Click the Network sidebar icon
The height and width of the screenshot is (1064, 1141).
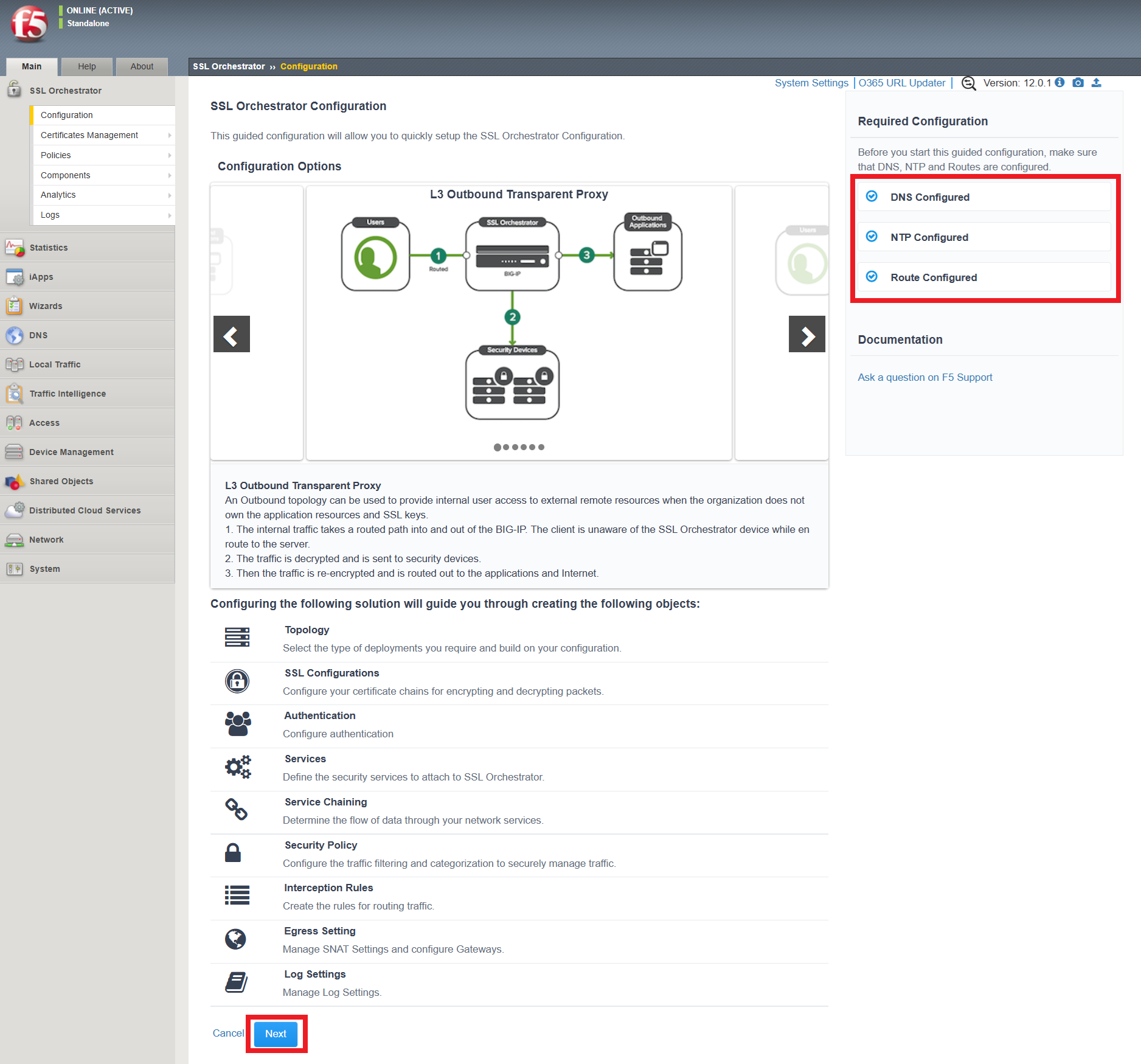pyautogui.click(x=15, y=540)
